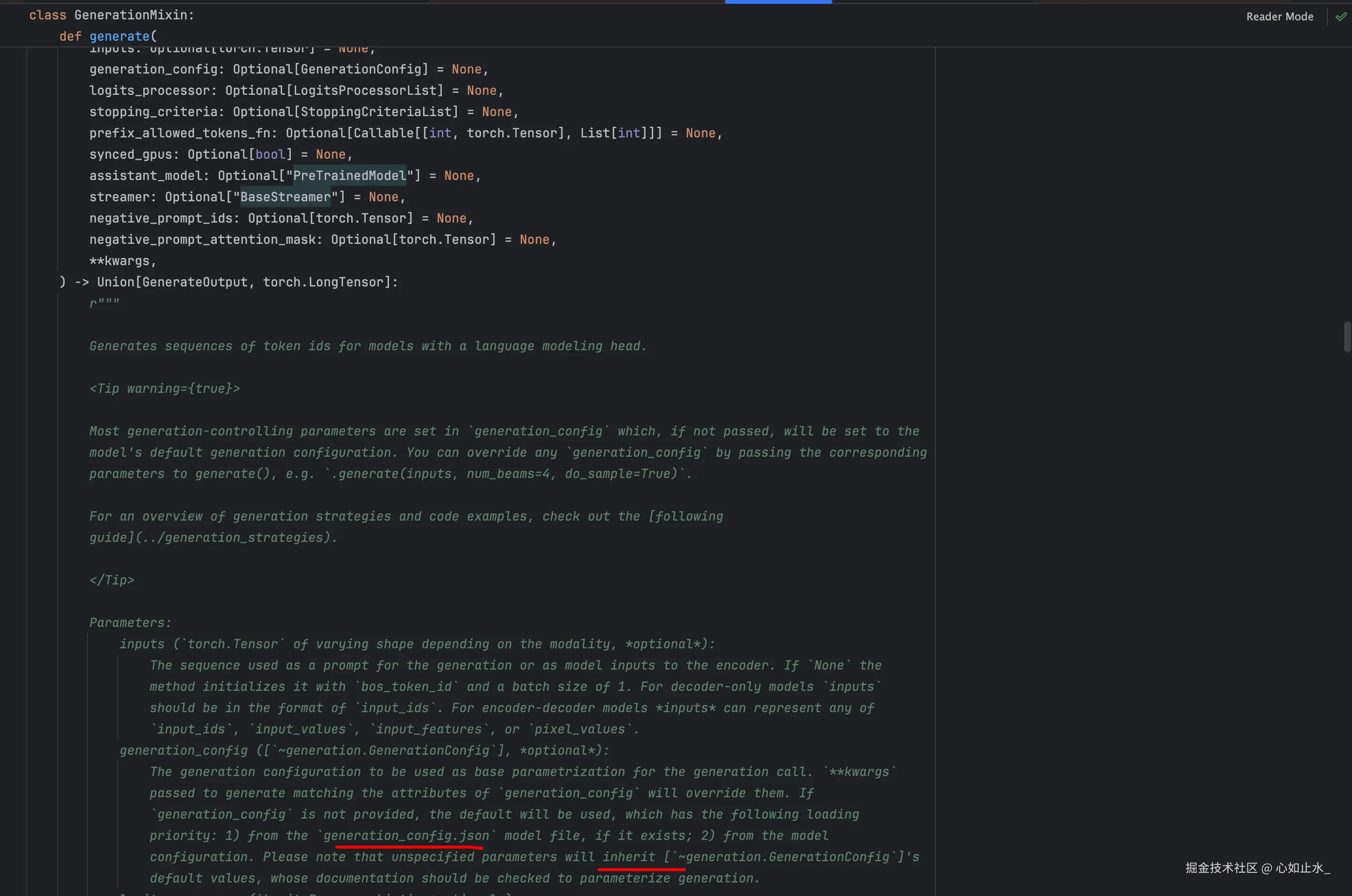
Task: Click the prefix_allowed_tokens_fn parameter name
Action: pos(180,133)
